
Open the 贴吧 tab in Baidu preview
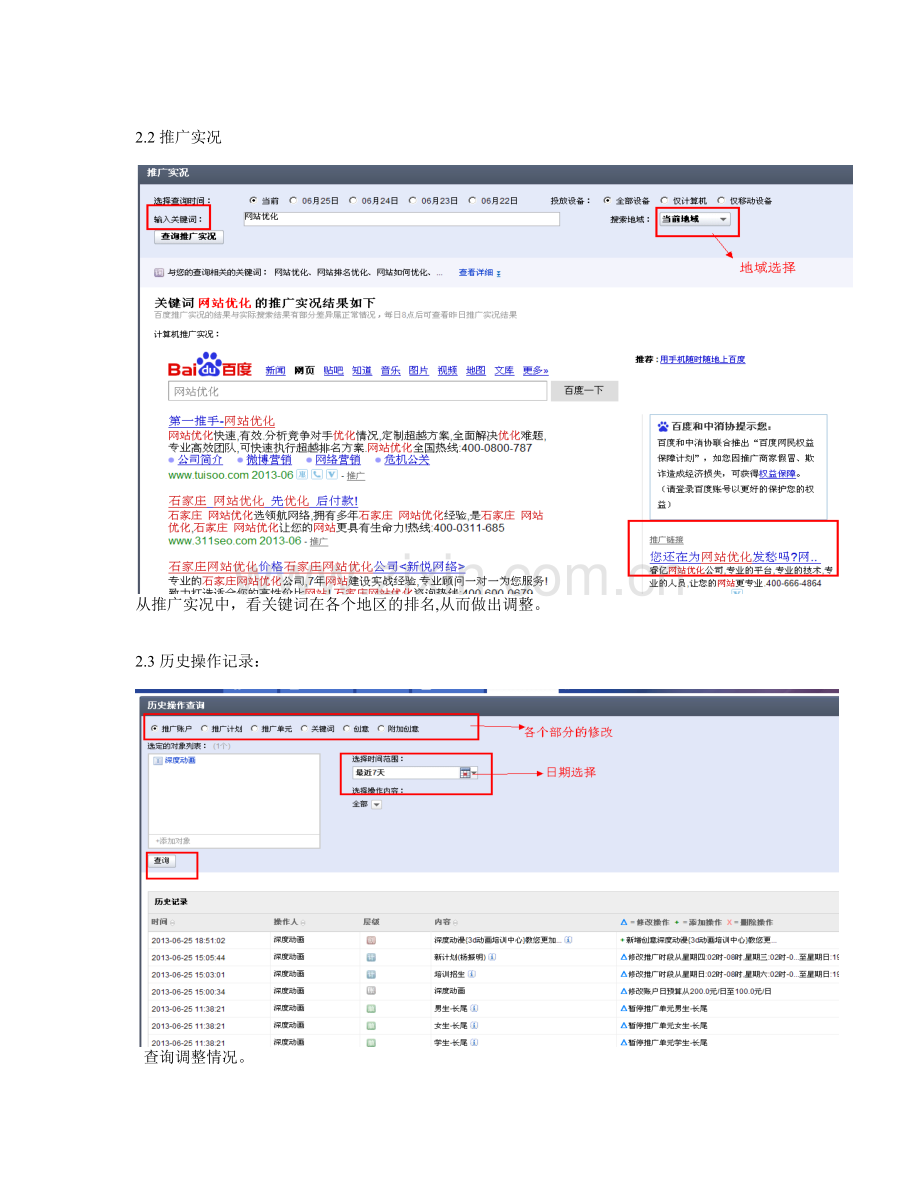pos(334,371)
